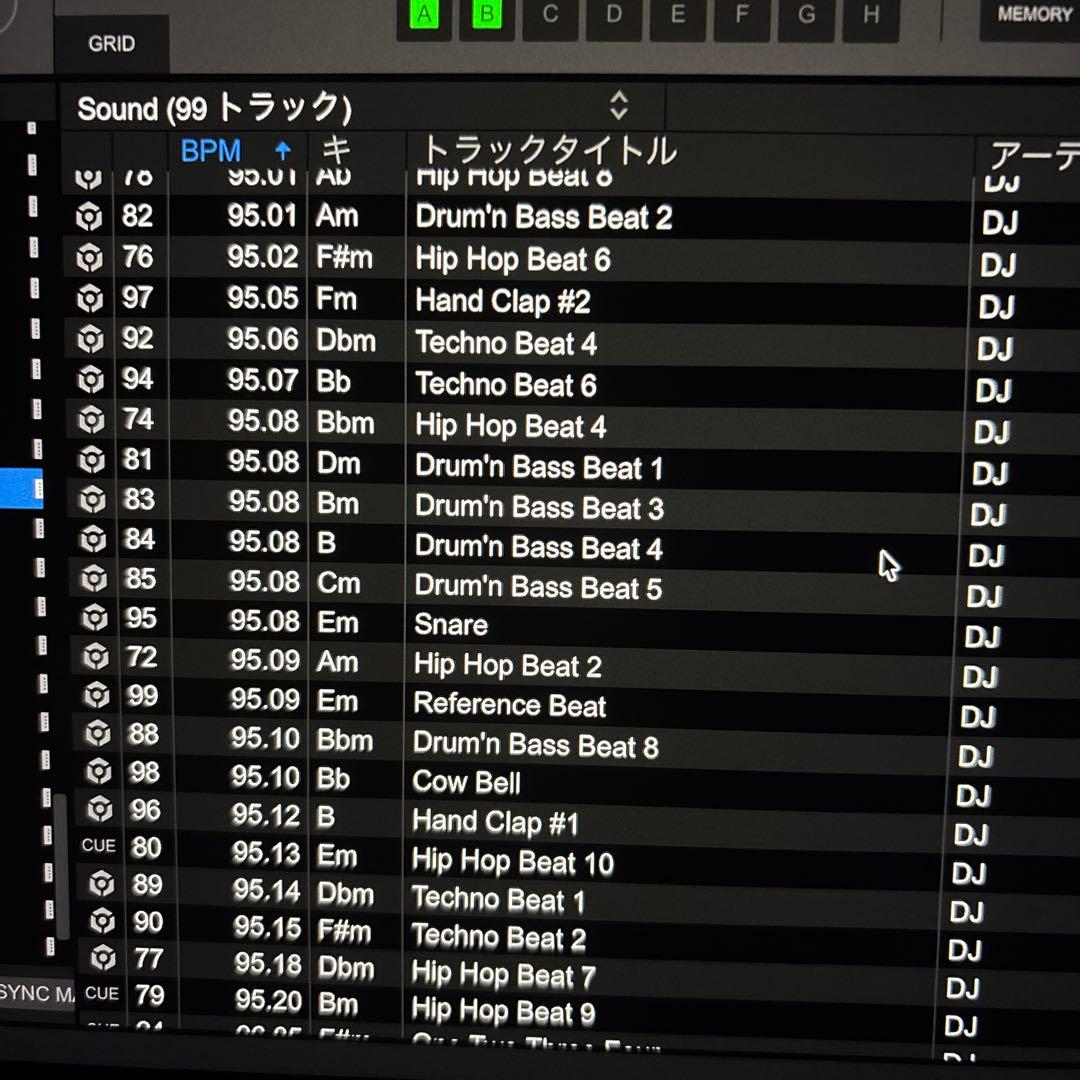Click the BPM sort arrow to reverse sorting
Viewport: 1080px width, 1080px height.
(283, 150)
